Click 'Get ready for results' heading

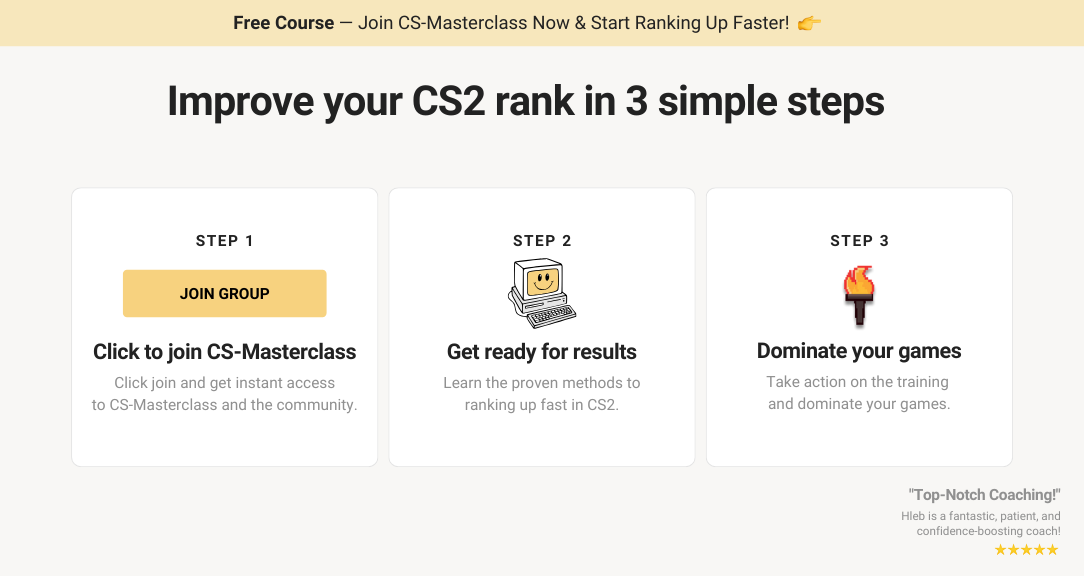(542, 352)
